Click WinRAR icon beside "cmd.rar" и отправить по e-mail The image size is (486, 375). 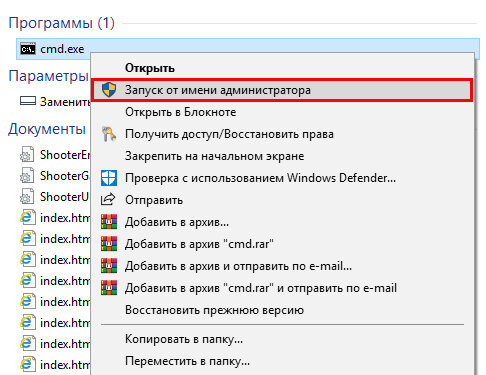[x=109, y=288]
